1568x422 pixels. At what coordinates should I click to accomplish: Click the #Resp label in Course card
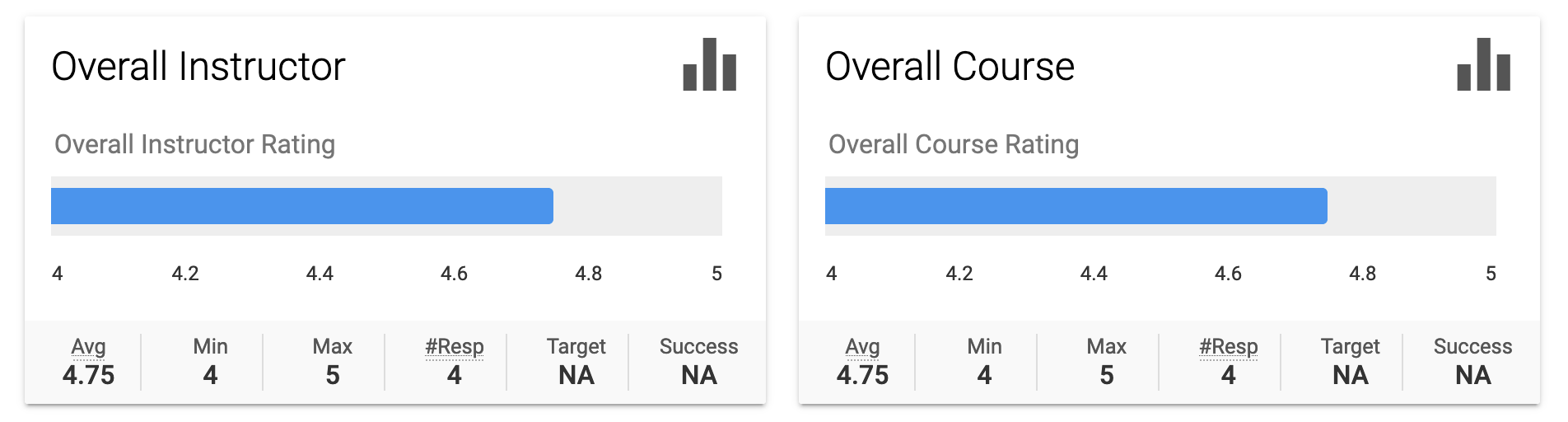[x=1228, y=347]
